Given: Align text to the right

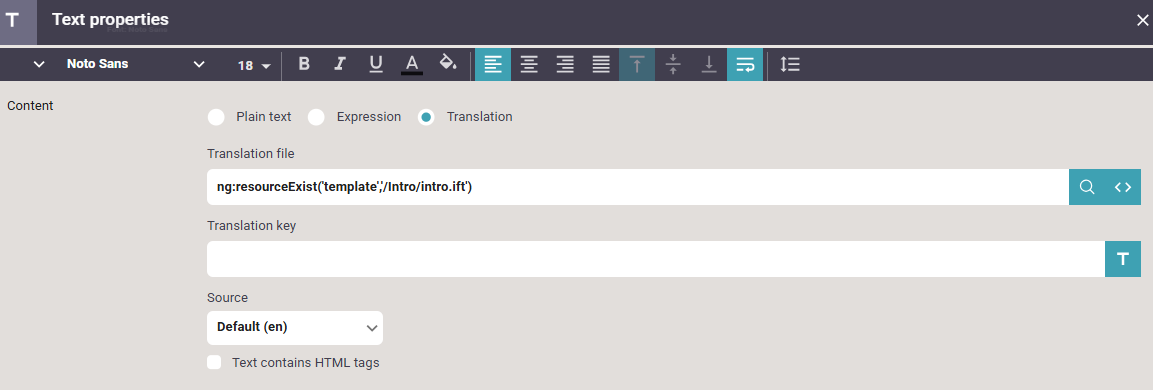Looking at the screenshot, I should [565, 65].
